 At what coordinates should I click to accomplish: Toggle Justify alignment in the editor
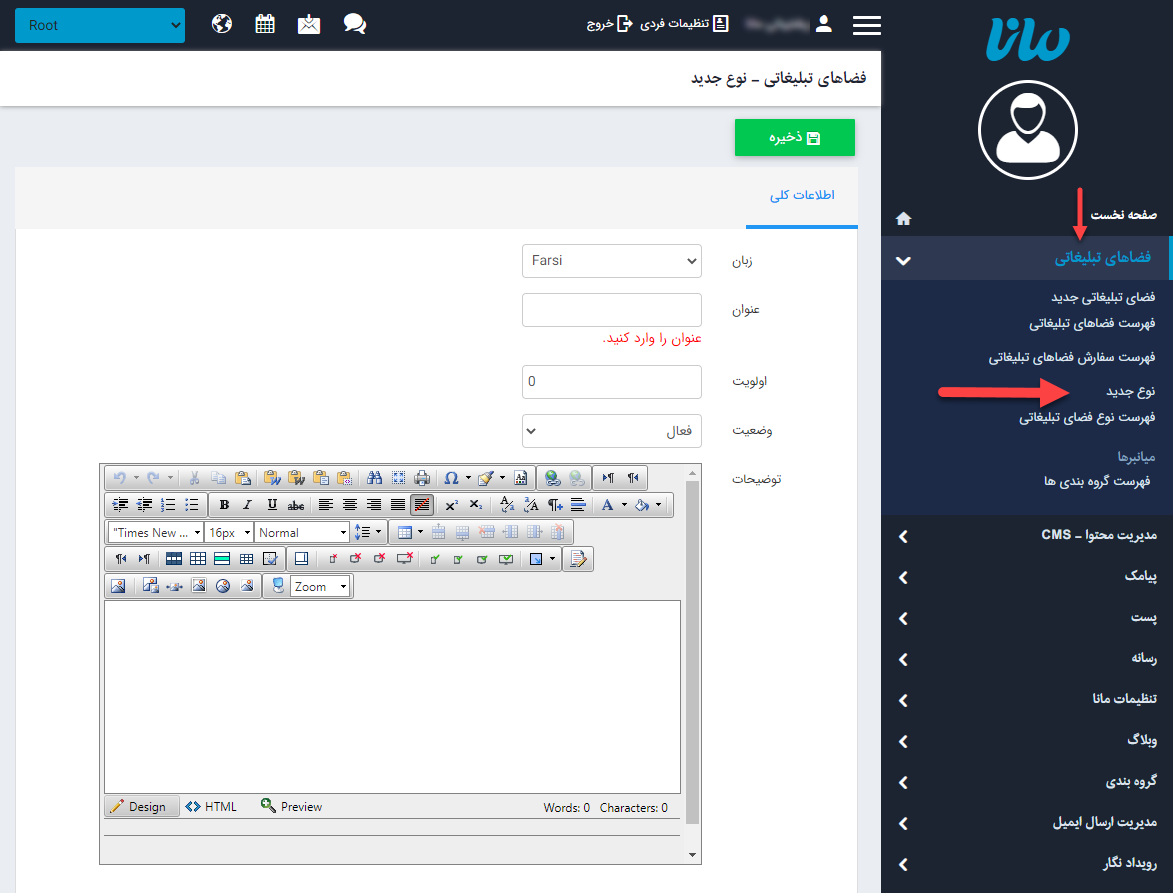click(398, 505)
